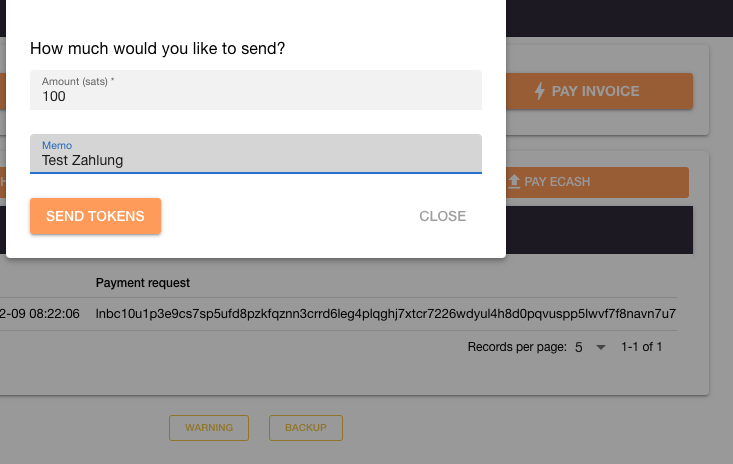Select the lnbc10u1p3e9cs7 payment request text
Screen dimensions: 733x464
[x=386, y=314]
